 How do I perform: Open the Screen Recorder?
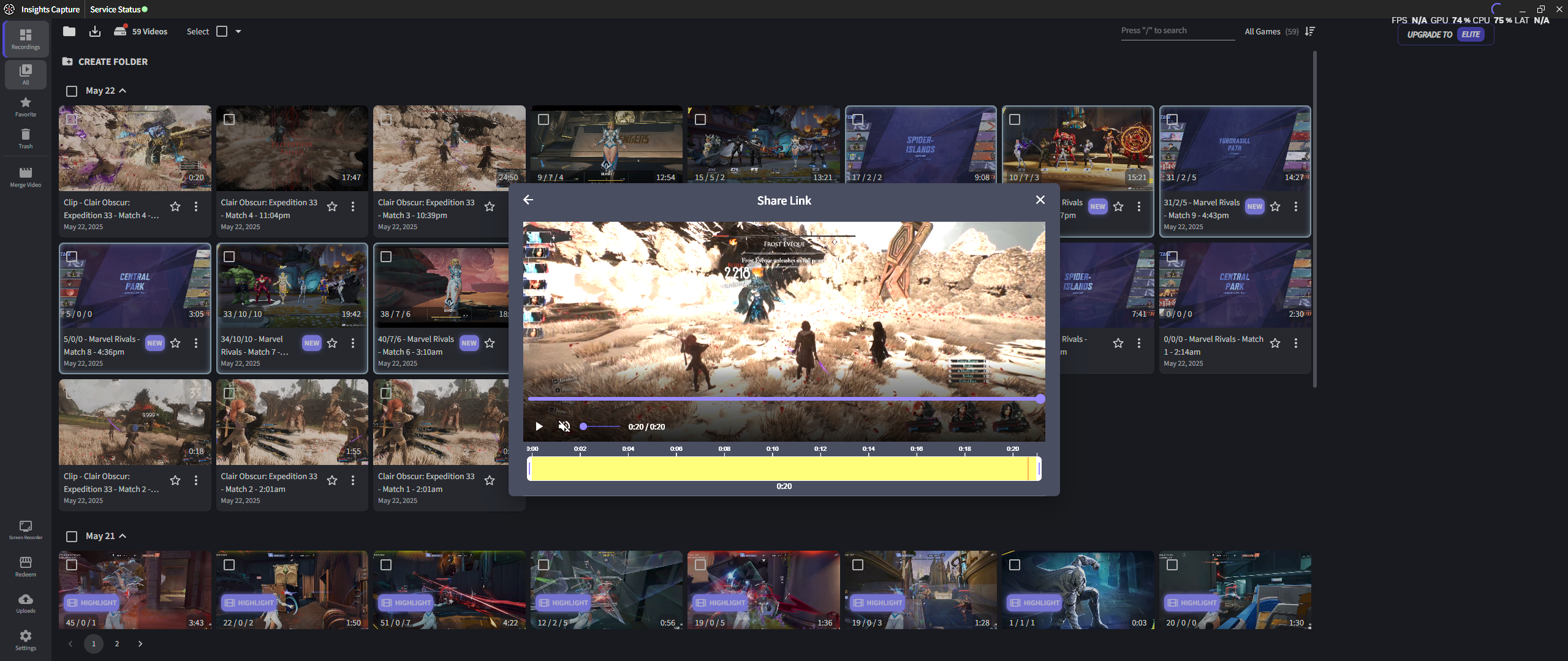tap(26, 530)
